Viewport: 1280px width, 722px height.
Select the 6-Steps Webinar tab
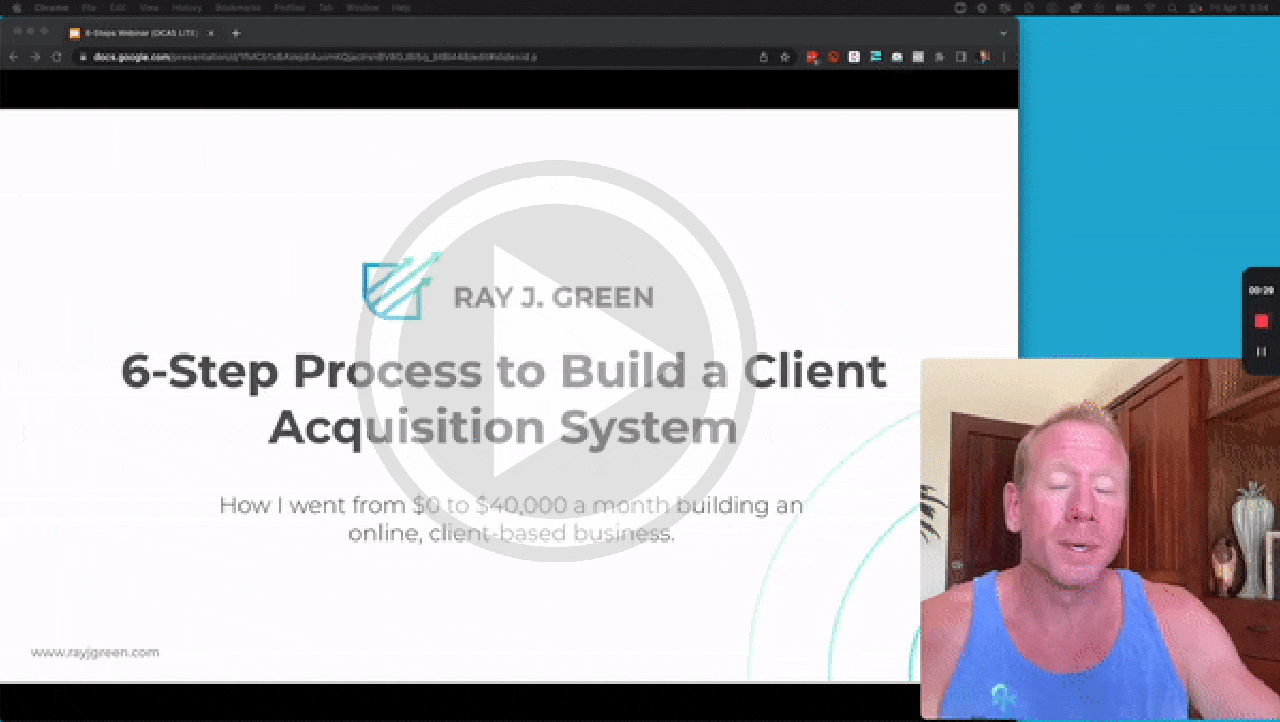[x=142, y=33]
